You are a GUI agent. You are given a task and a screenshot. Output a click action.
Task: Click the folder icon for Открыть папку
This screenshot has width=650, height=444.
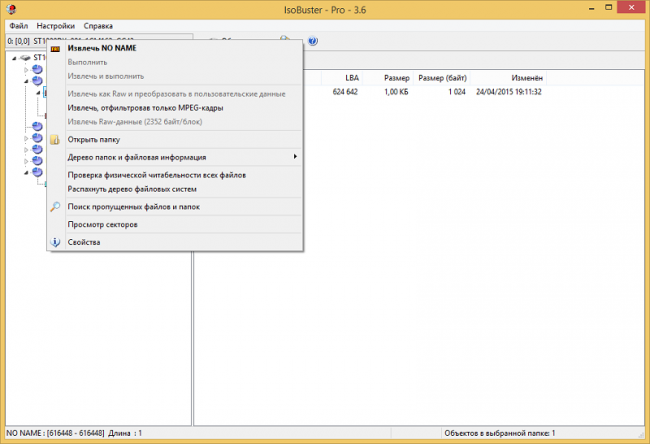point(55,140)
